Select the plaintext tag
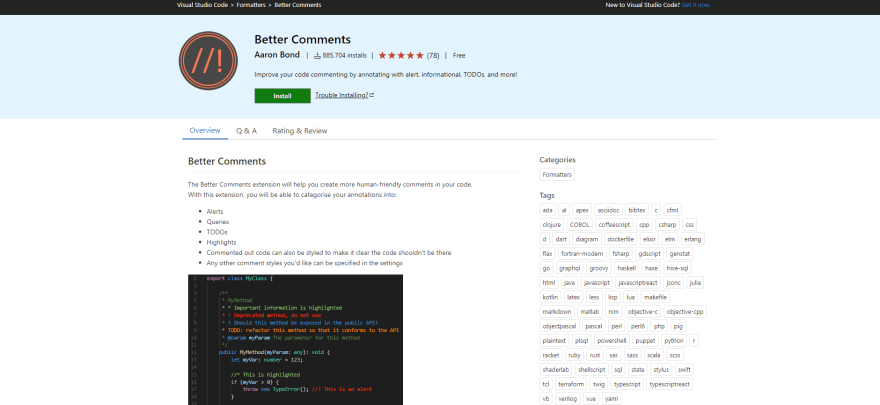Screen dimensions: 880x405 (554, 341)
